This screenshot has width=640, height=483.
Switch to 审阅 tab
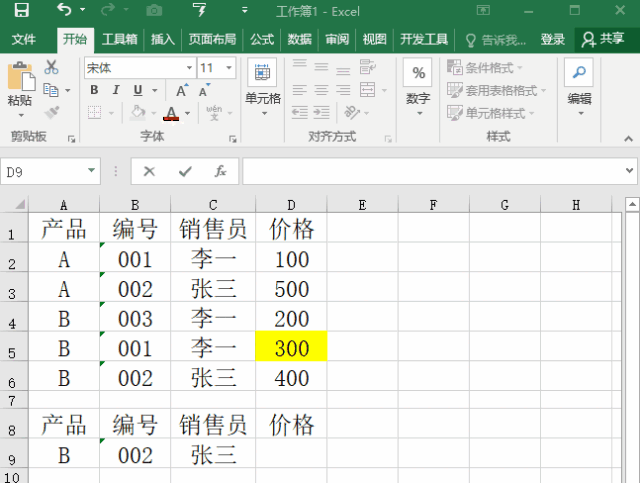click(337, 39)
